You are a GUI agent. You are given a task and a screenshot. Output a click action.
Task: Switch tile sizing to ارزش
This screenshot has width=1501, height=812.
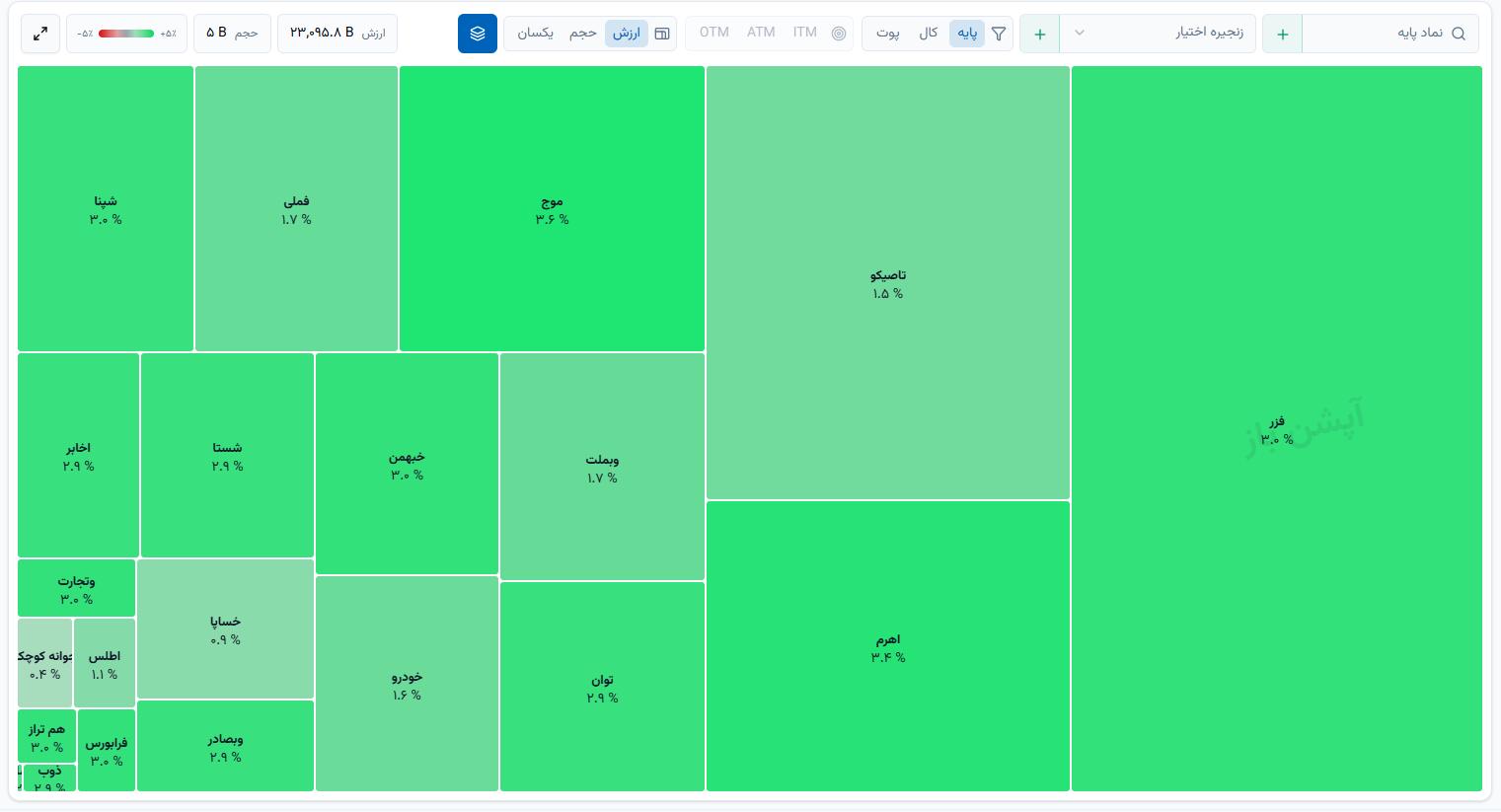627,34
